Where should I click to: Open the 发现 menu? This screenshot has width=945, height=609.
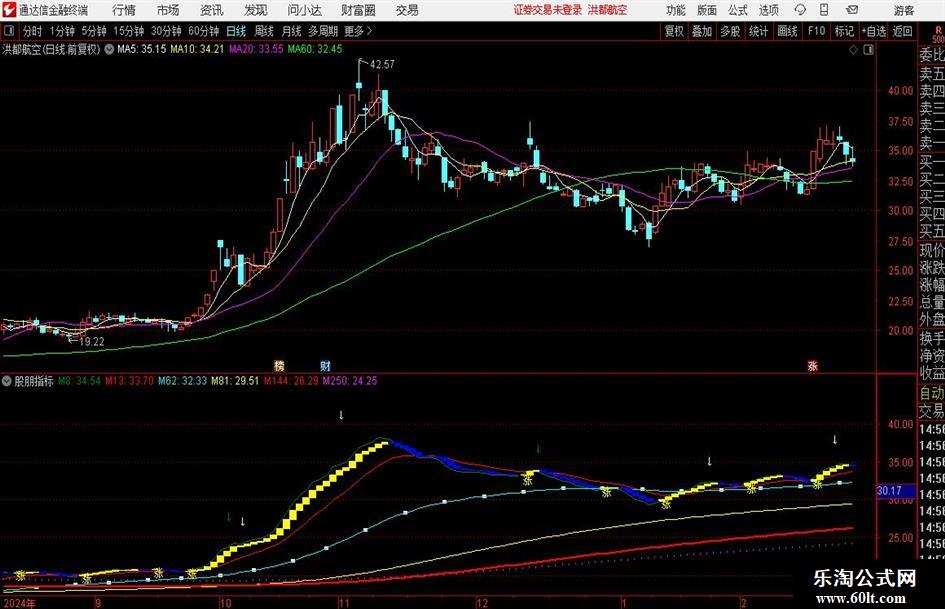coord(256,10)
